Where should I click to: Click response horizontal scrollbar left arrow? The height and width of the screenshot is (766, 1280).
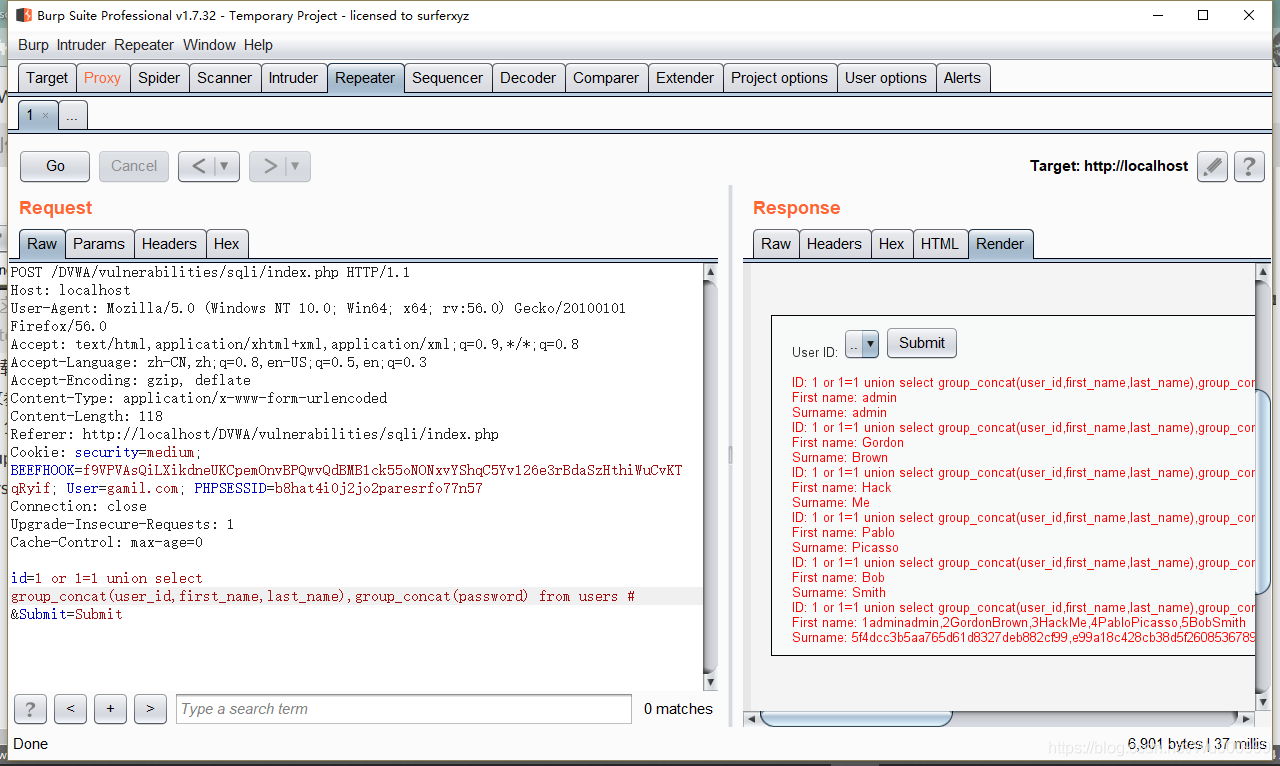752,718
